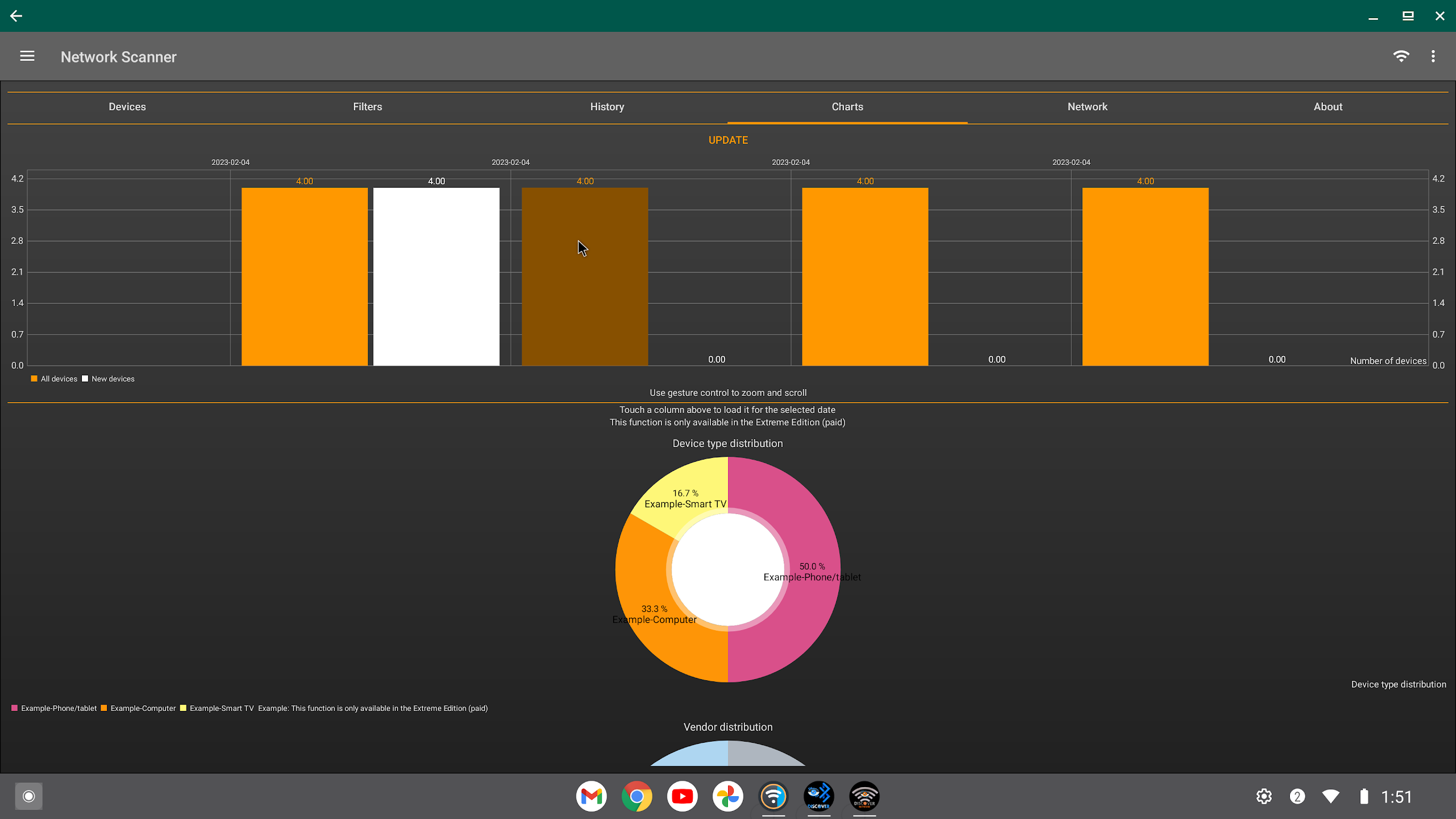Open the Filters tab
The height and width of the screenshot is (819, 1456).
(x=367, y=107)
